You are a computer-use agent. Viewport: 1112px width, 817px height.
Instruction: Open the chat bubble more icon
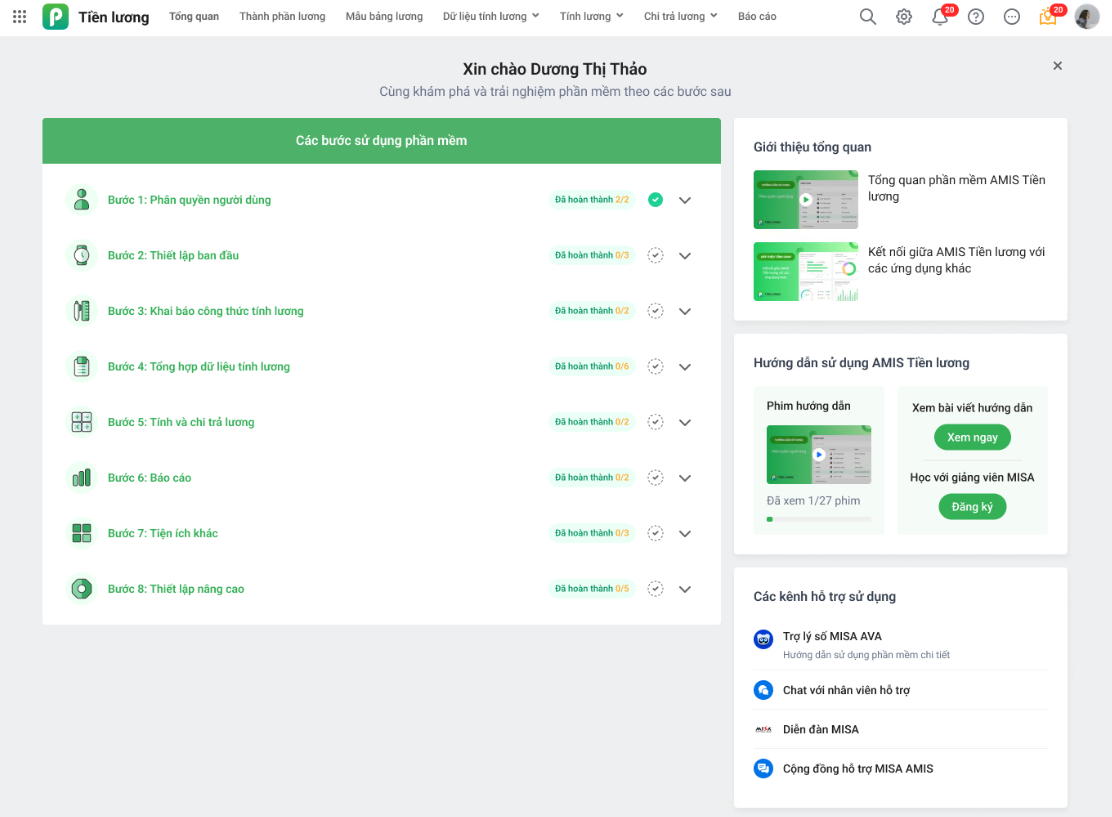coord(1012,16)
